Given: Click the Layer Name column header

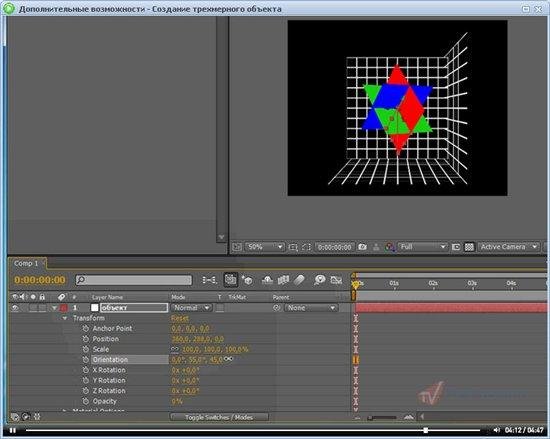Looking at the screenshot, I should click(x=107, y=297).
